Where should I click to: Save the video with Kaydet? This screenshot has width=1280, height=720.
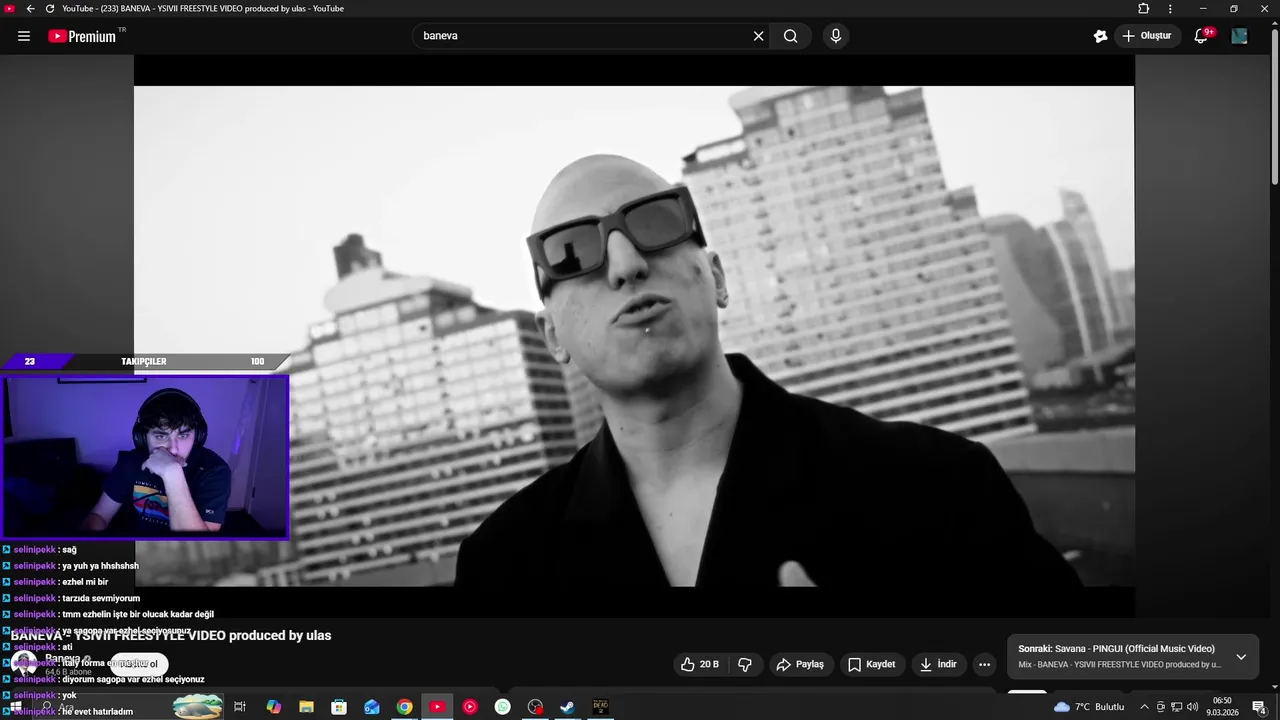pyautogui.click(x=871, y=664)
